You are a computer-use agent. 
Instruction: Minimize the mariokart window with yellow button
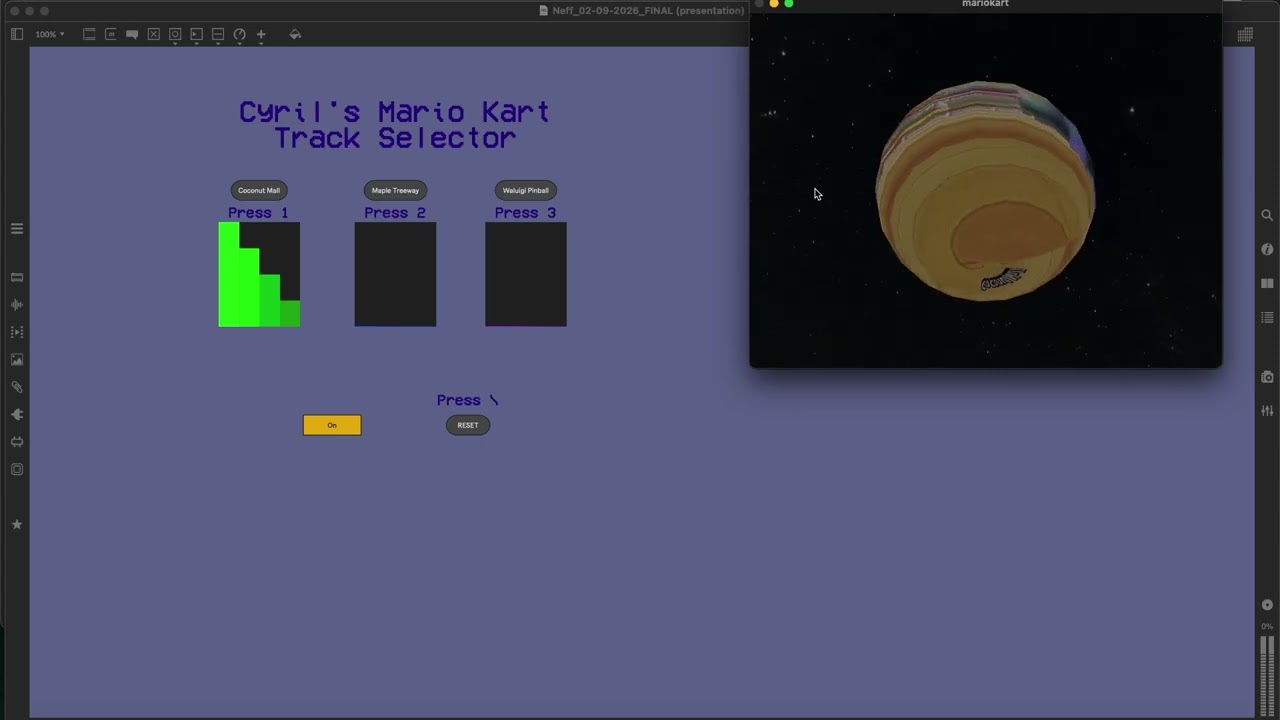point(774,4)
